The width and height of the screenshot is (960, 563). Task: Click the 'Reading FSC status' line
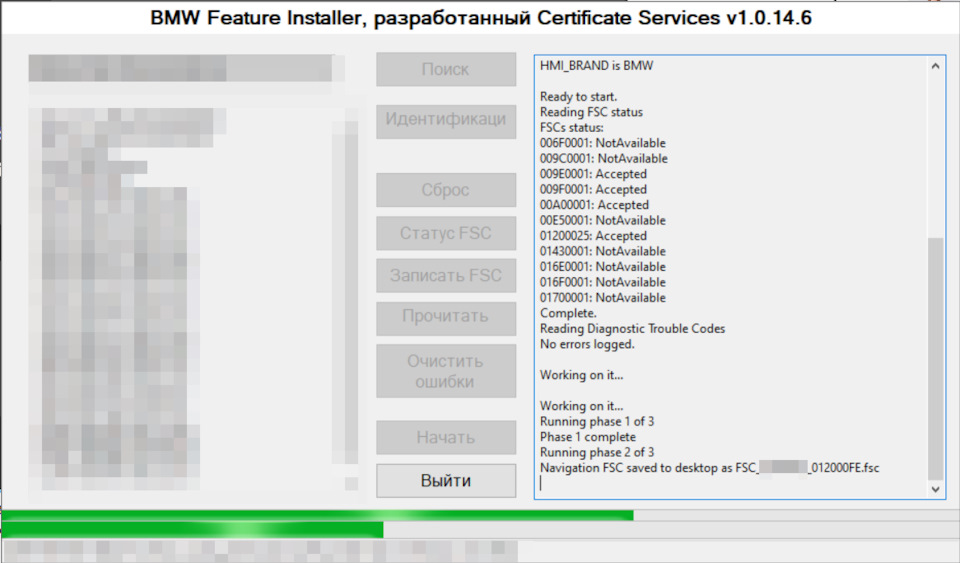591,112
